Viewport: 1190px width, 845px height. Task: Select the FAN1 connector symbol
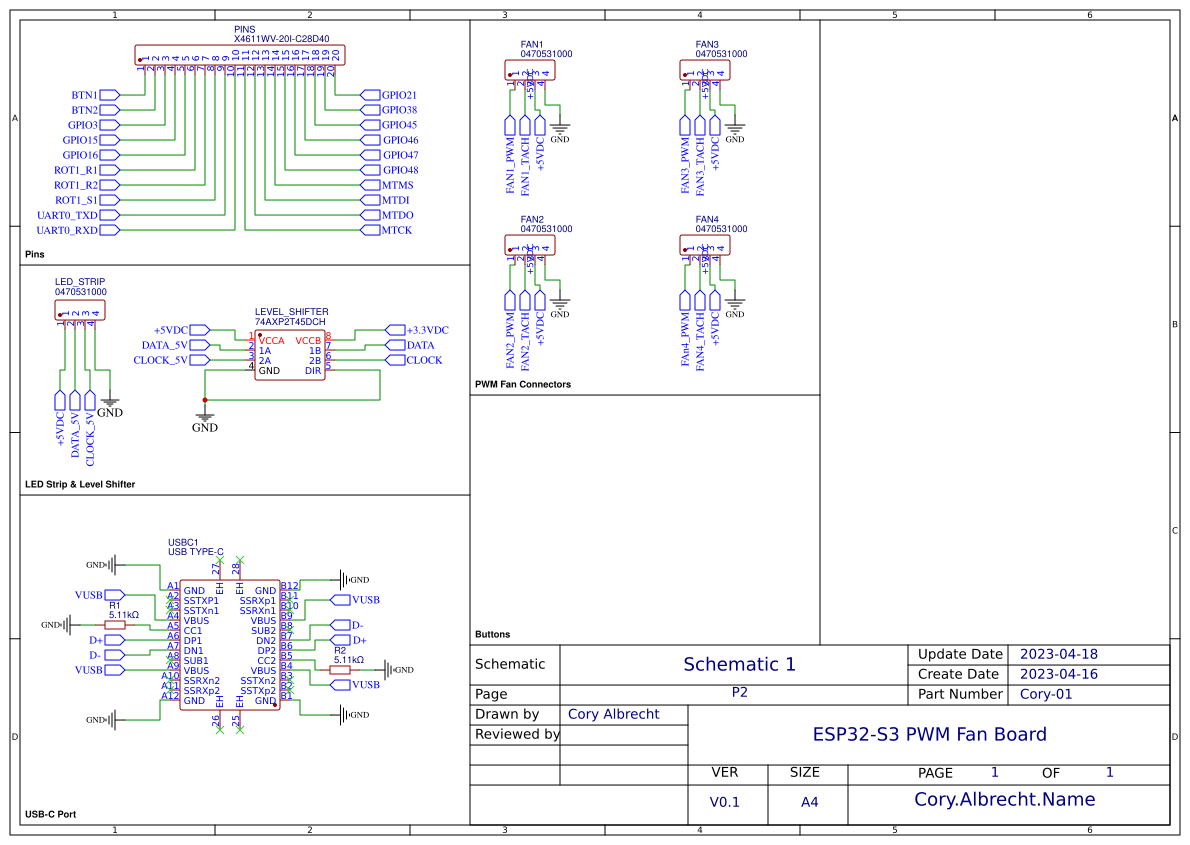(x=530, y=70)
